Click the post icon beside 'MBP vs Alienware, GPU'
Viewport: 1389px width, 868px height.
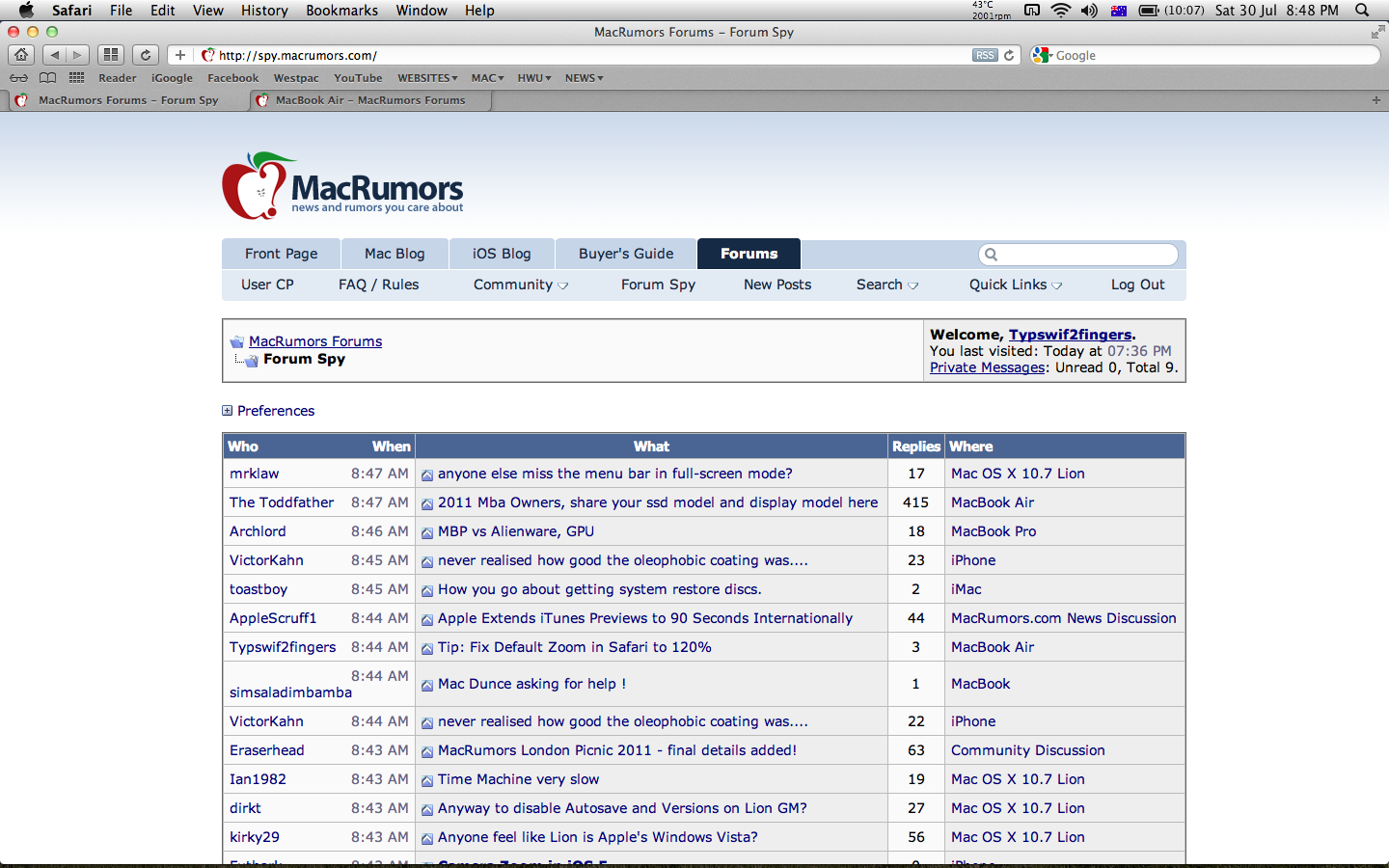coord(427,532)
